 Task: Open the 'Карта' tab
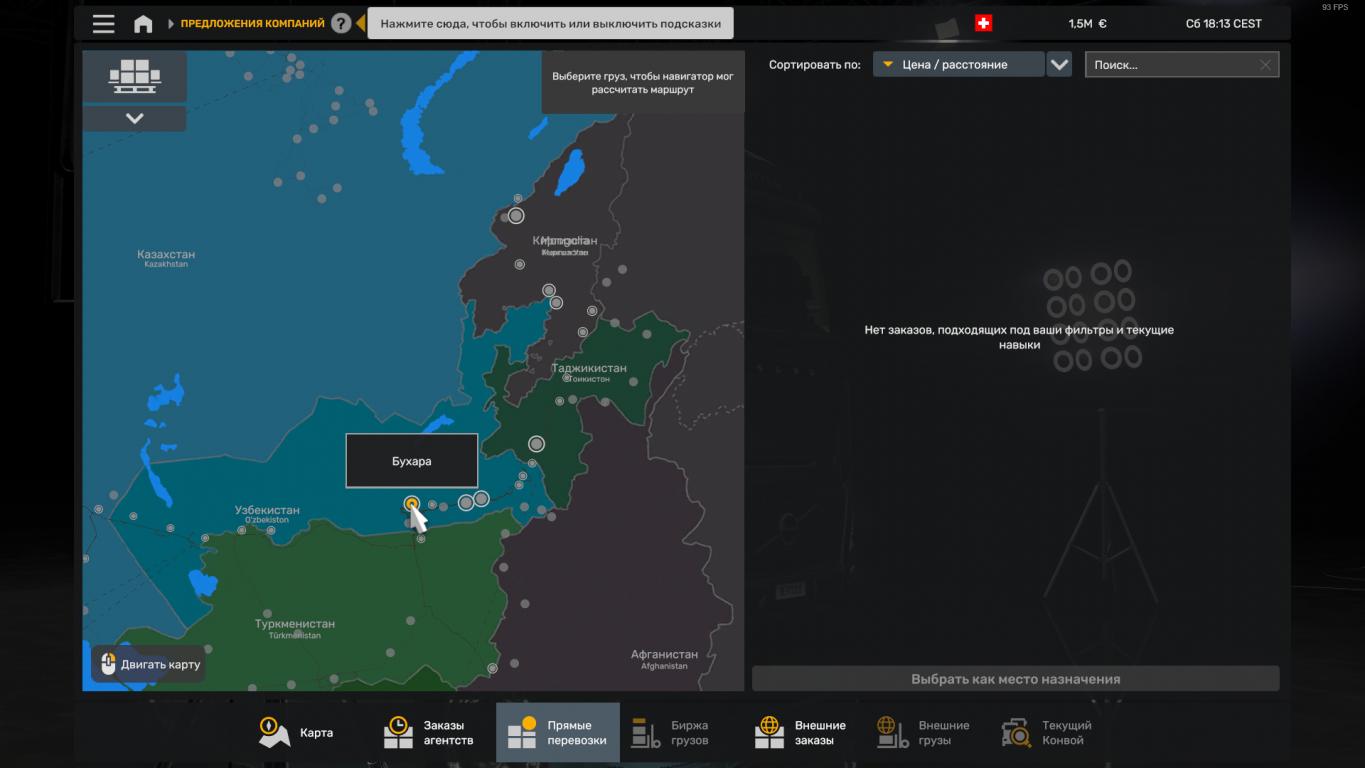click(296, 733)
